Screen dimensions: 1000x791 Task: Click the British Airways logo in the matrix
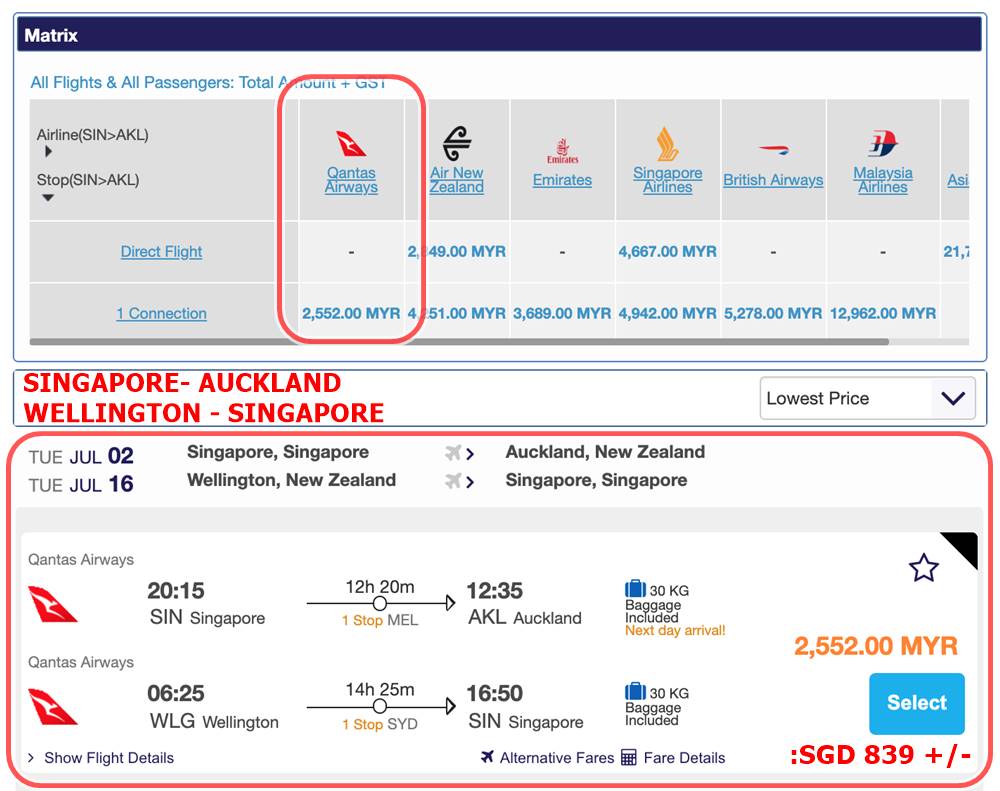[x=773, y=151]
